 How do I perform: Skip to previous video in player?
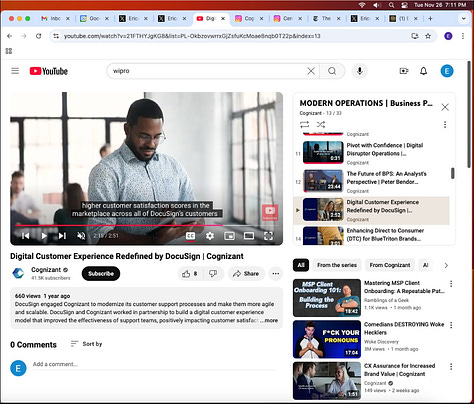point(25,236)
